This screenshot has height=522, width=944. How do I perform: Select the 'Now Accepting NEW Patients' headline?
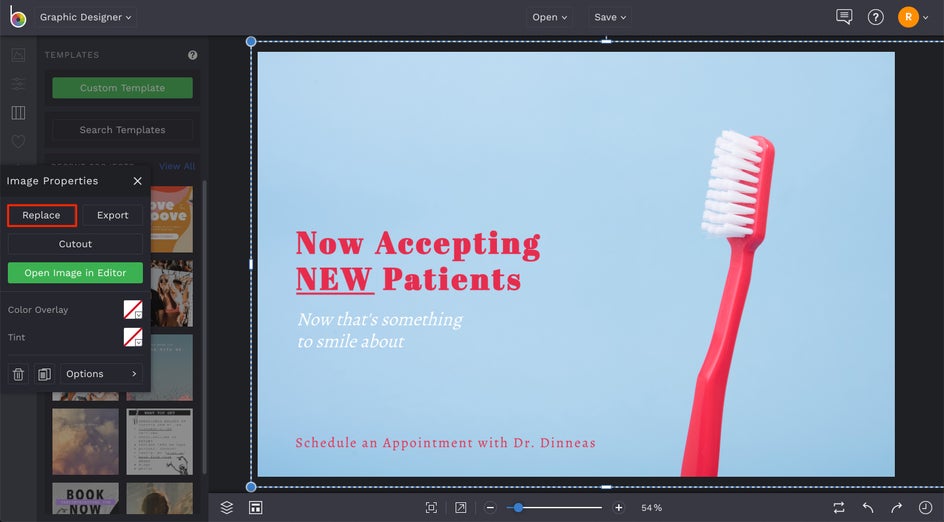pyautogui.click(x=418, y=261)
